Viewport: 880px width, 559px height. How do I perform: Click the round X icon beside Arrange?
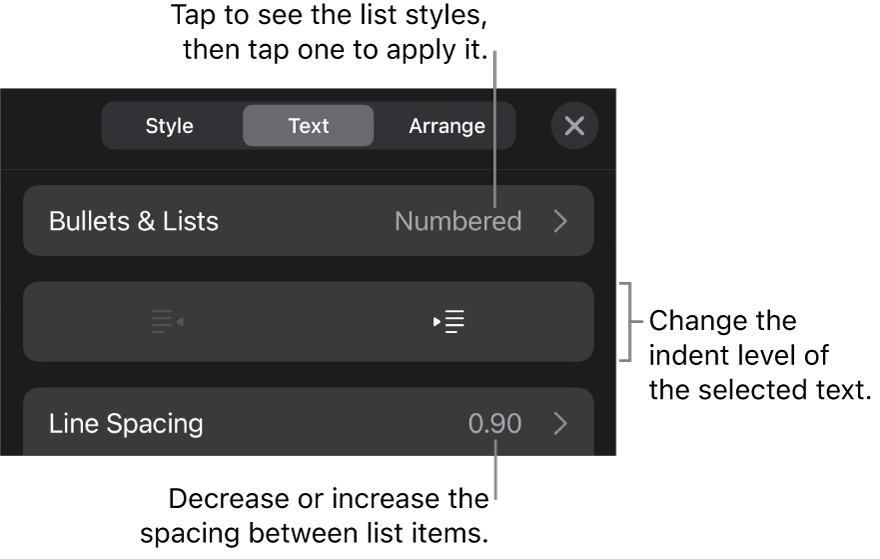[574, 126]
